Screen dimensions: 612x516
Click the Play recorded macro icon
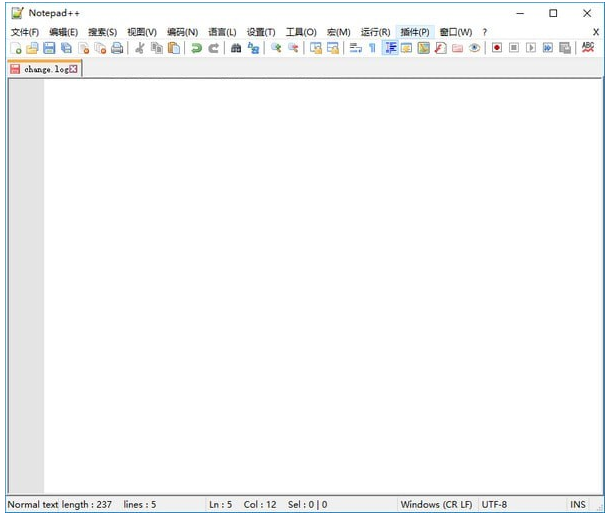(531, 48)
